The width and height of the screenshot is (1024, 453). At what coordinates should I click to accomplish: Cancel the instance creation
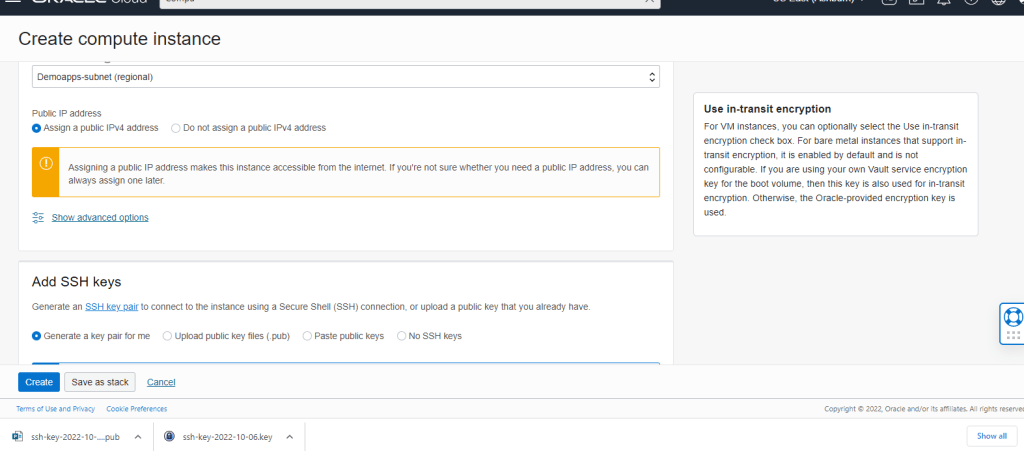161,382
